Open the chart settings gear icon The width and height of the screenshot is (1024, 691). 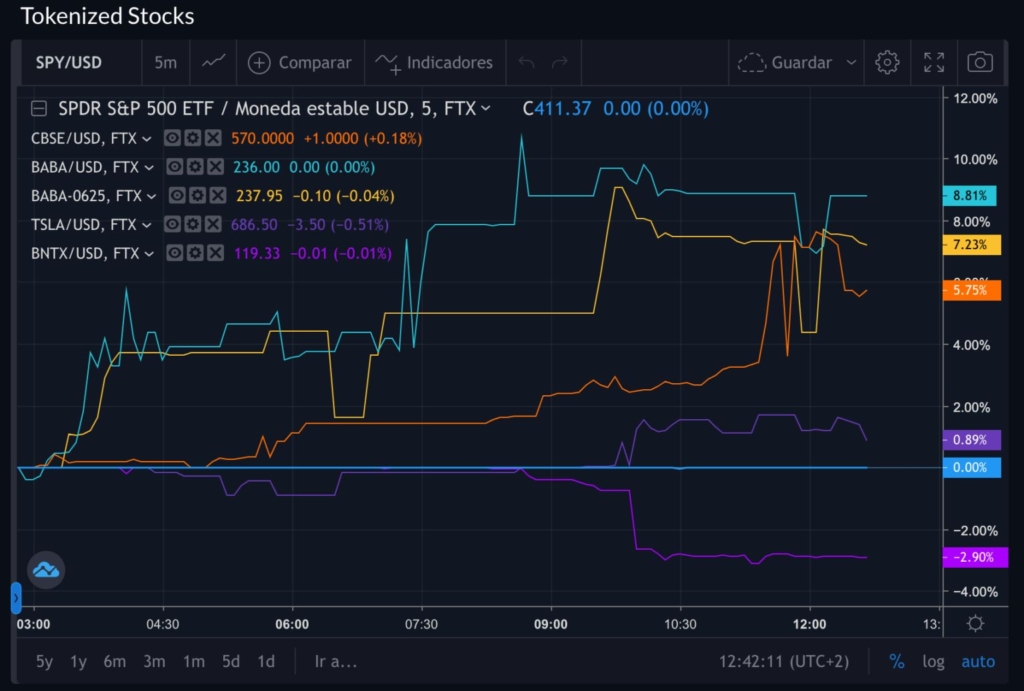click(x=886, y=62)
